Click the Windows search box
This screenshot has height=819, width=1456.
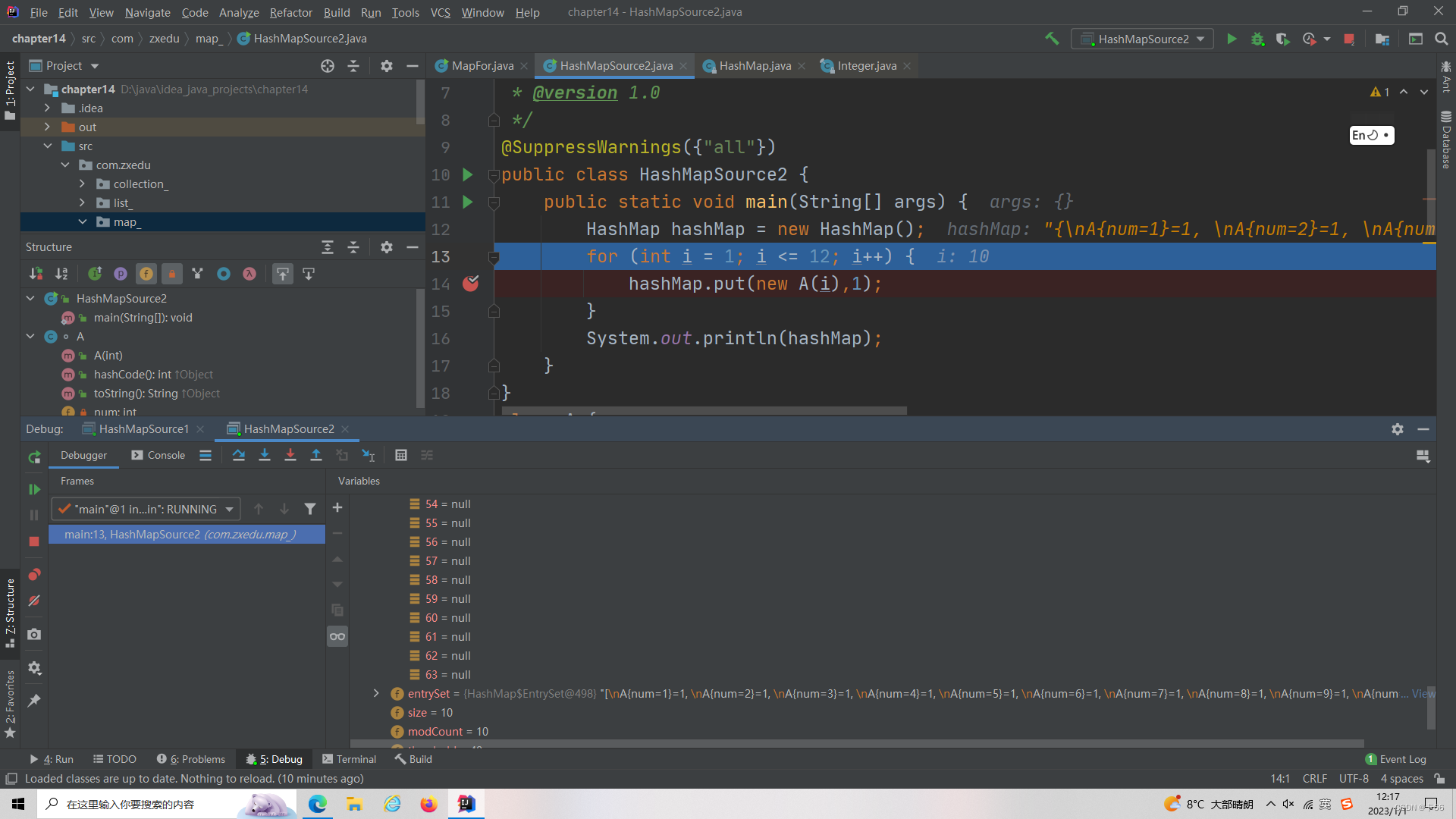(x=167, y=804)
